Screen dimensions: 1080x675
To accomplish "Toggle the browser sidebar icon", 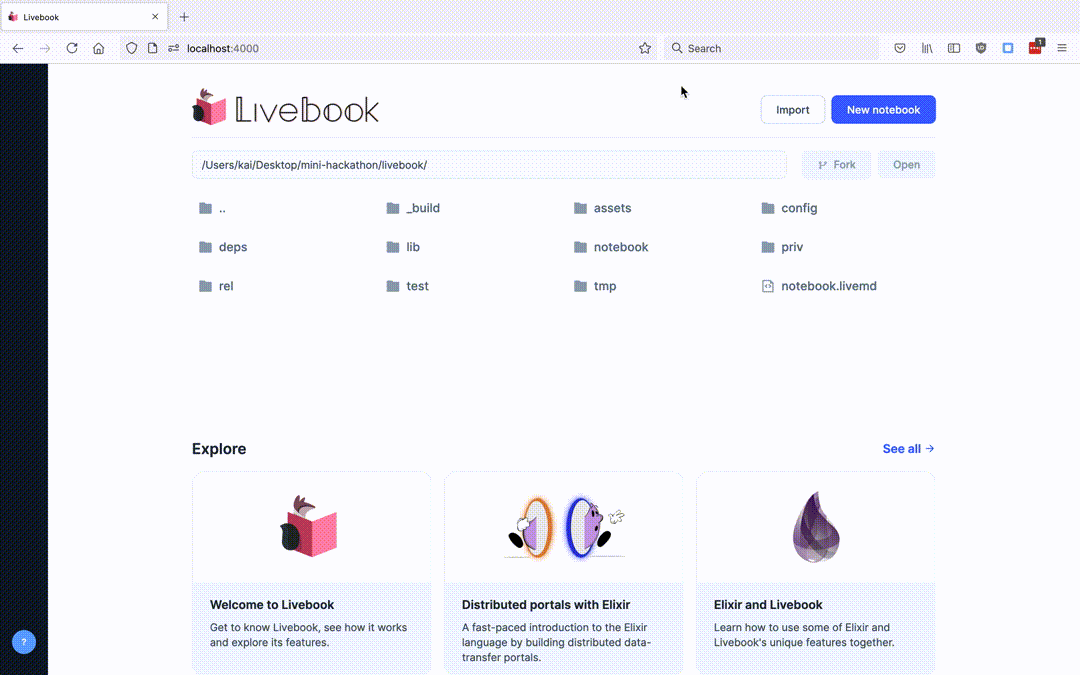I will [x=954, y=48].
